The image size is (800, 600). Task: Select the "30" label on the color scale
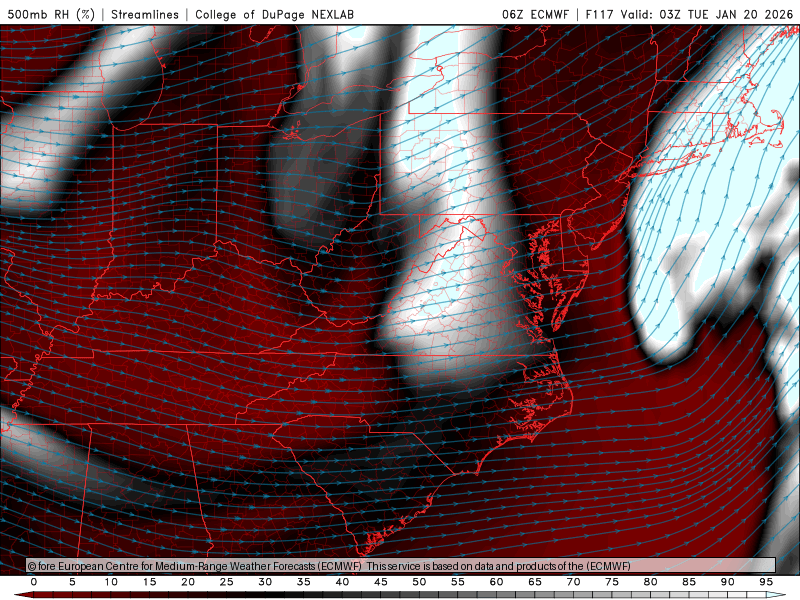coord(265,582)
